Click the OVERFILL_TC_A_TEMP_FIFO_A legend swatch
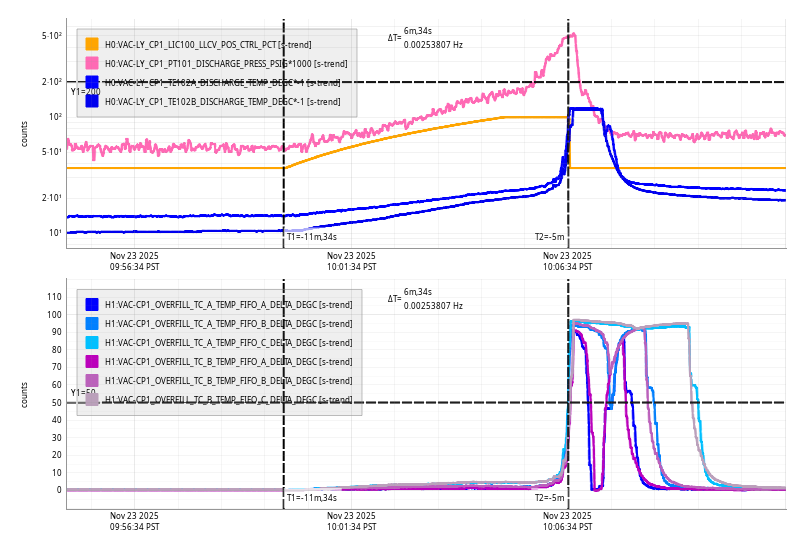 click(x=92, y=304)
